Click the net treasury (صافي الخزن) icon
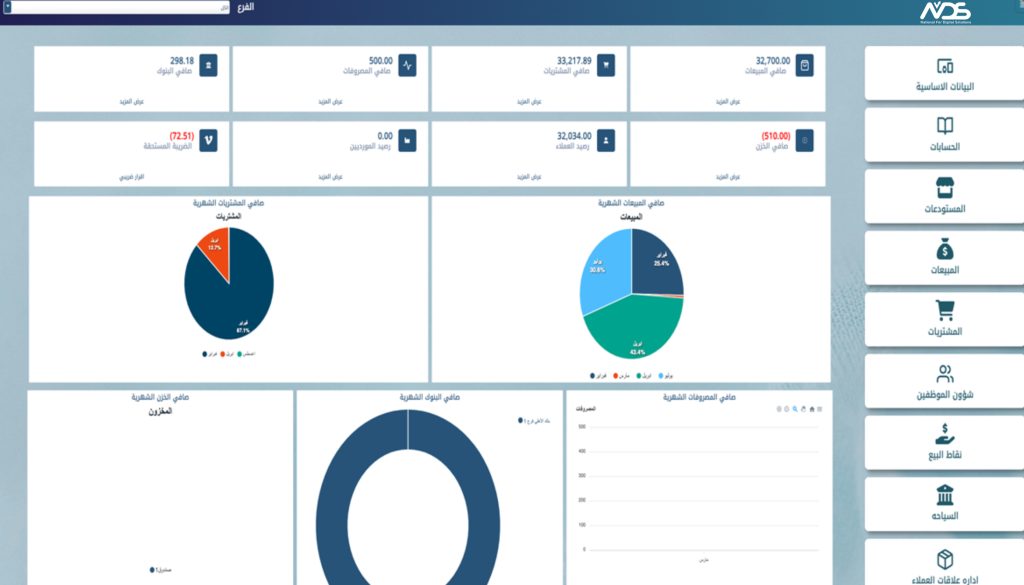Image resolution: width=1024 pixels, height=585 pixels. pyautogui.click(x=805, y=140)
